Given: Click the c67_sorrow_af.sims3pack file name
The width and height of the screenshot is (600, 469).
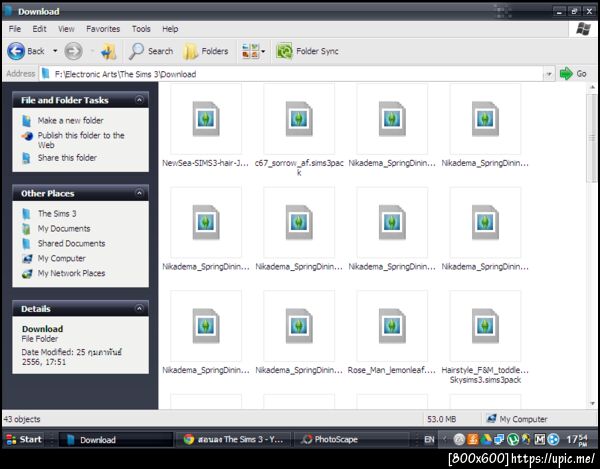Looking at the screenshot, I should click(x=299, y=168).
